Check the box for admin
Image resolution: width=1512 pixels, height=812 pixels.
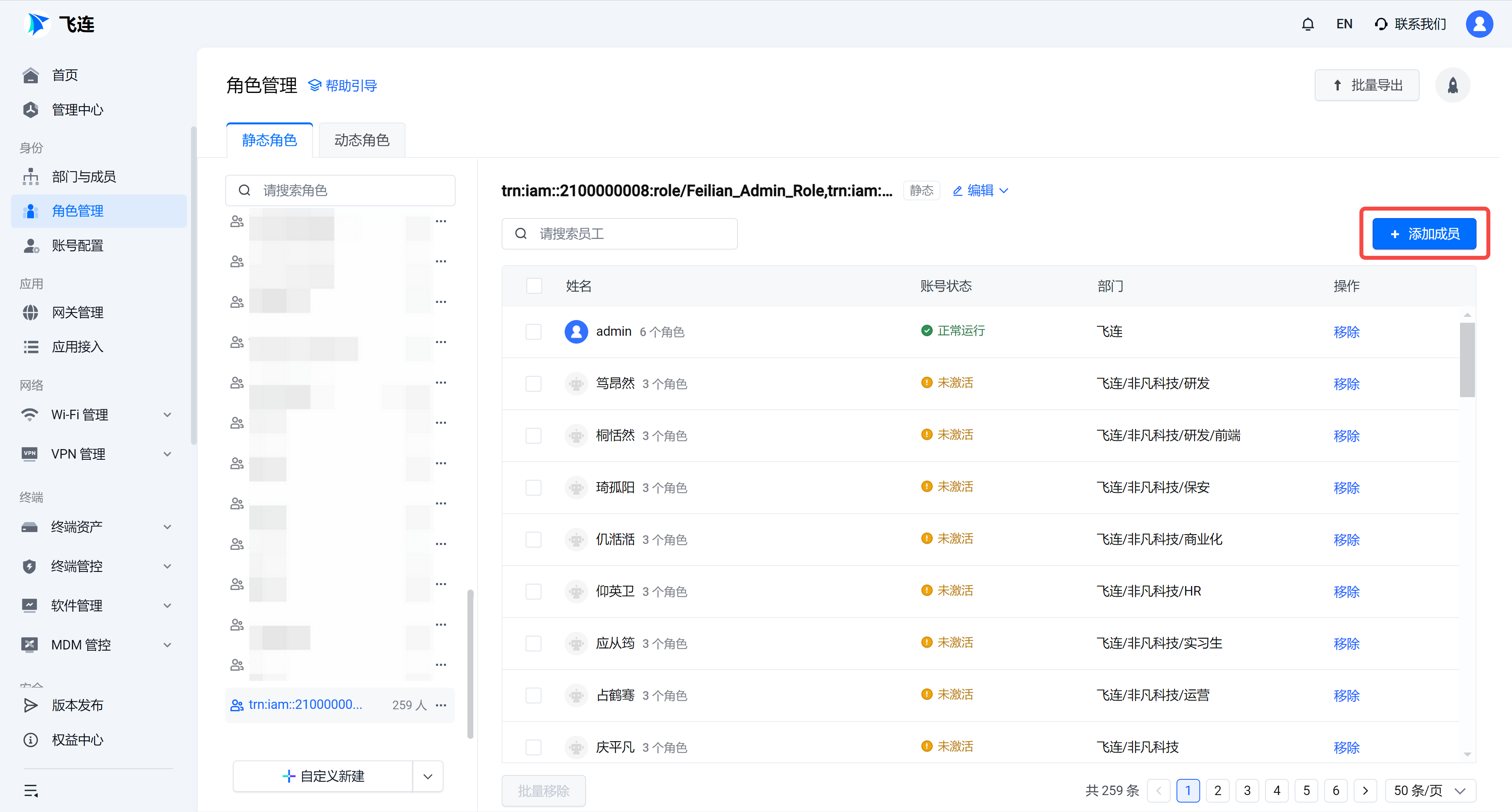click(x=533, y=331)
